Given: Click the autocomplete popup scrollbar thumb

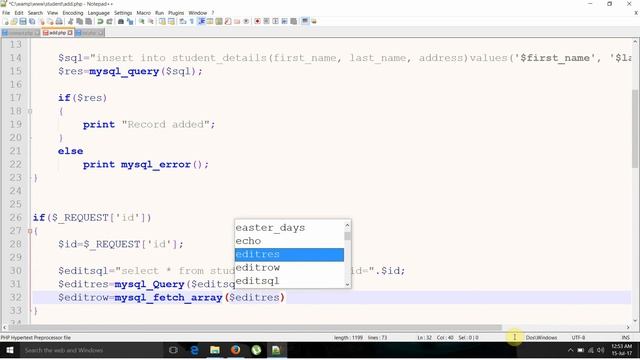Looking at the screenshot, I should pyautogui.click(x=347, y=236).
